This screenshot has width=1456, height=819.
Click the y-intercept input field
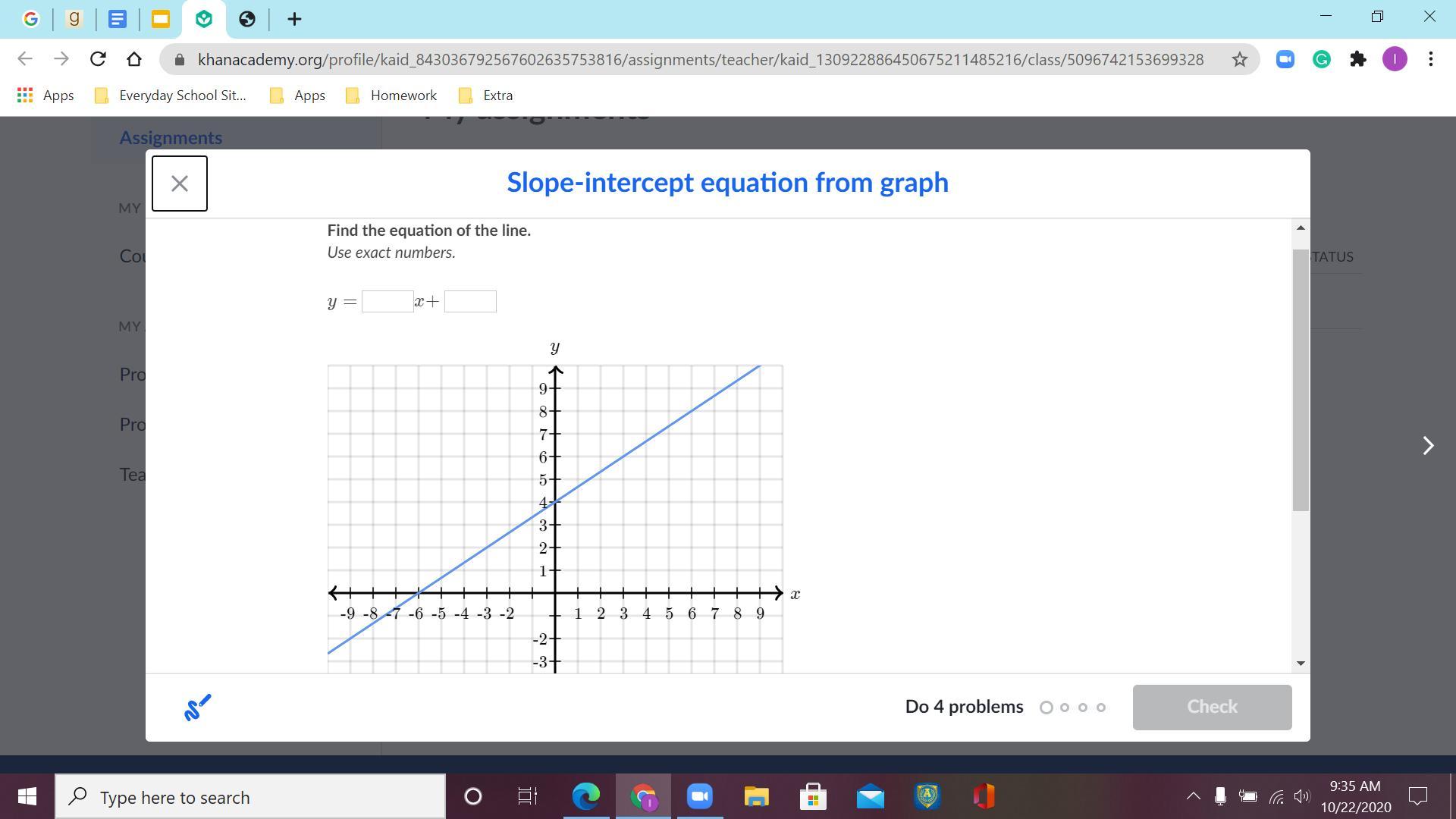point(470,302)
